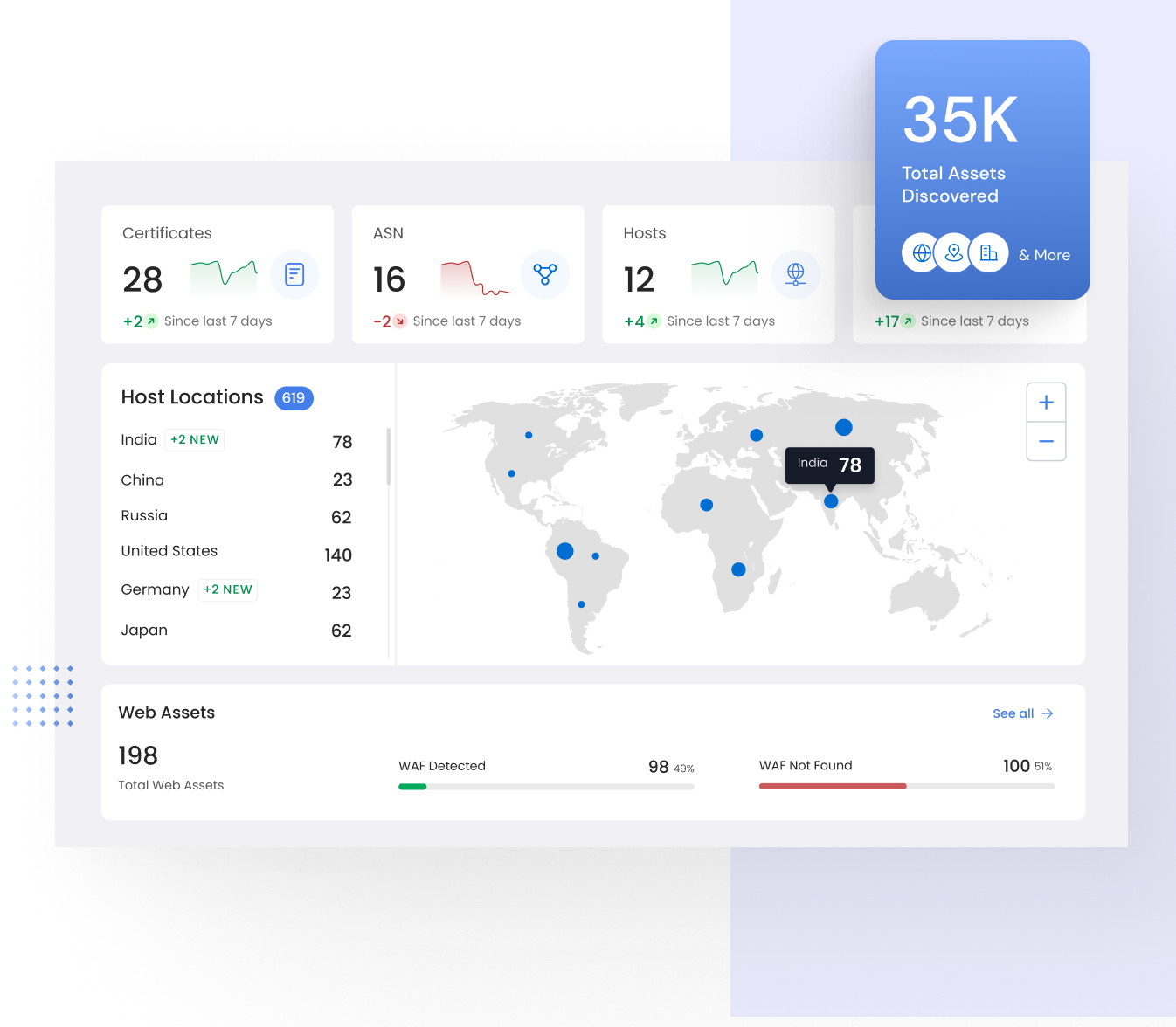Zoom in on the world map

pyautogui.click(x=1046, y=402)
